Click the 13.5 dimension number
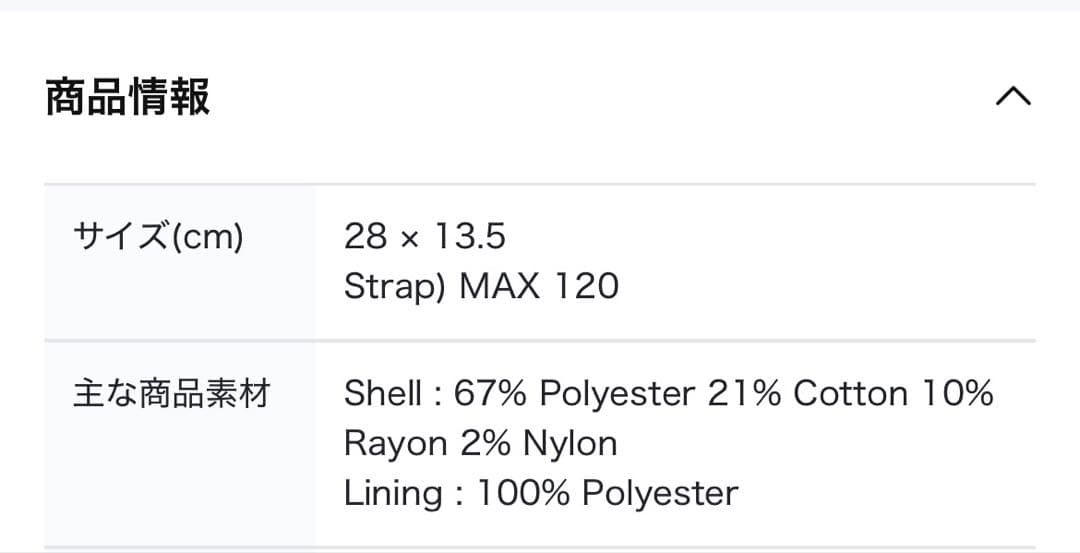1080x553 pixels. (x=469, y=237)
